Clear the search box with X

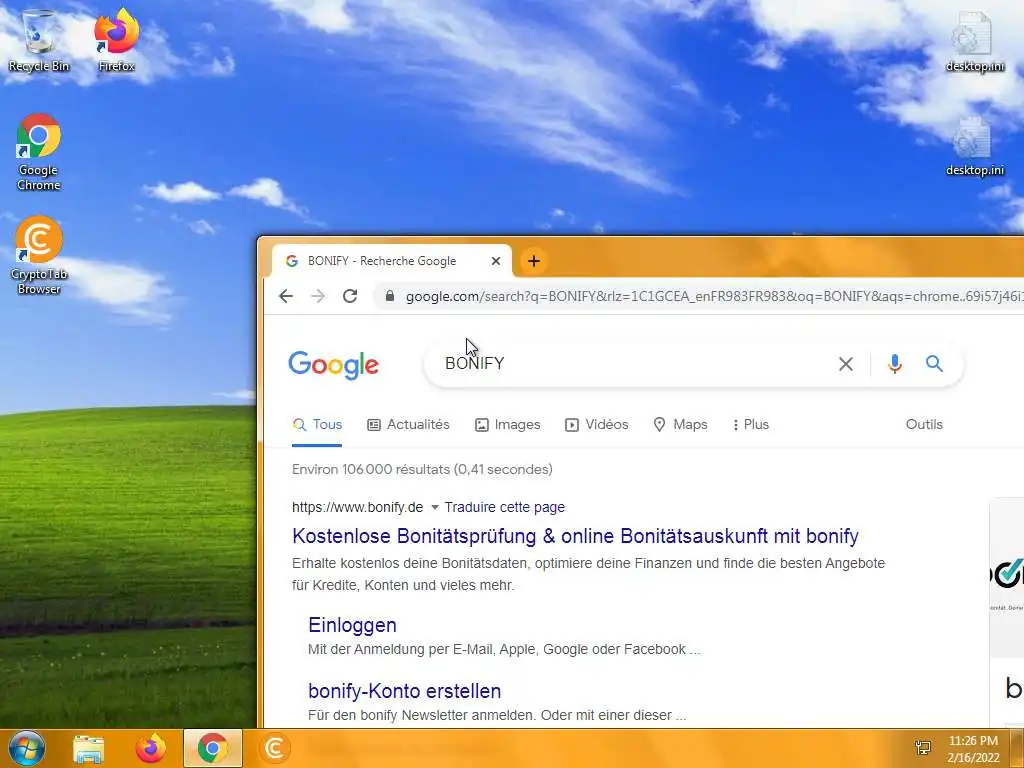[846, 364]
